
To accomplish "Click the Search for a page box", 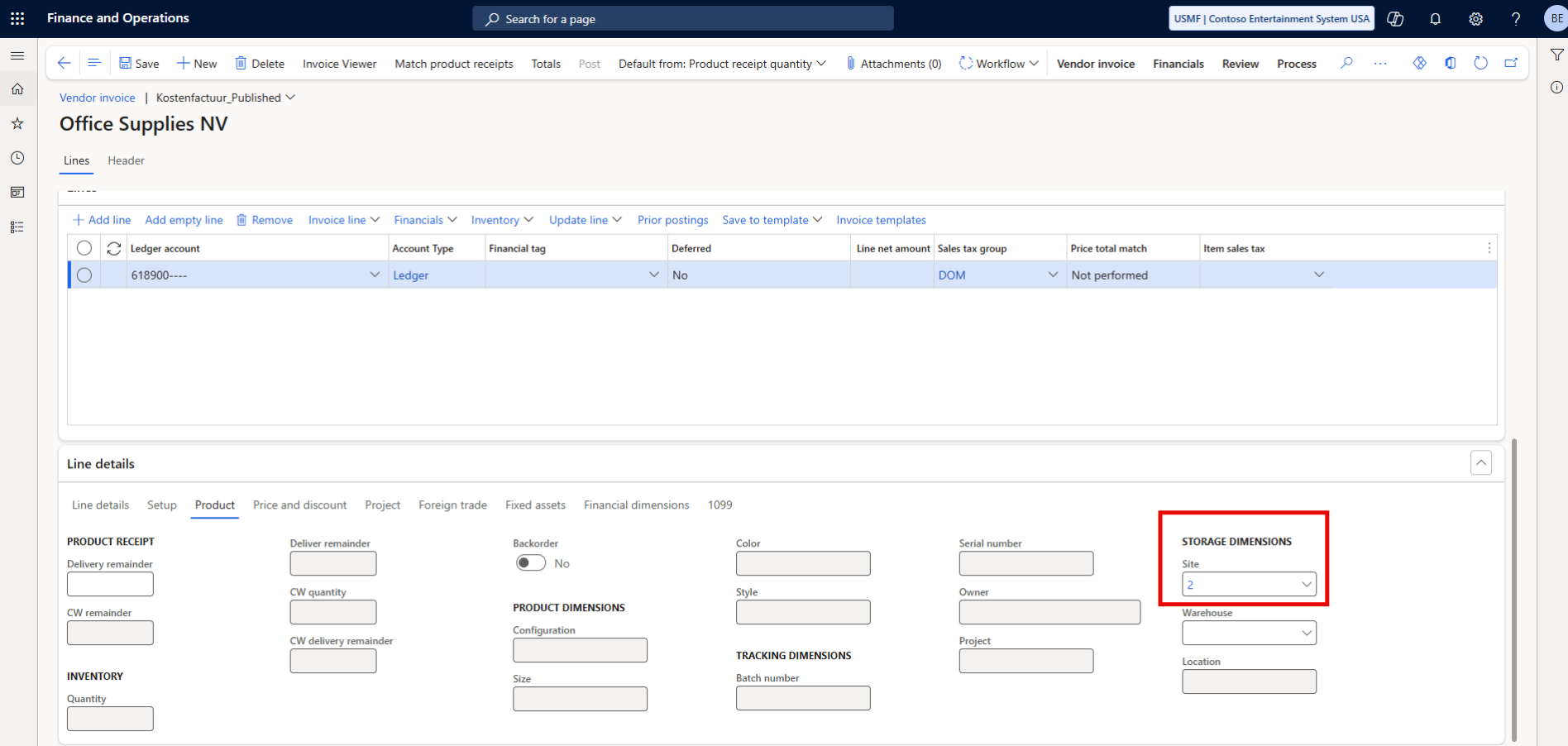I will 683,18.
